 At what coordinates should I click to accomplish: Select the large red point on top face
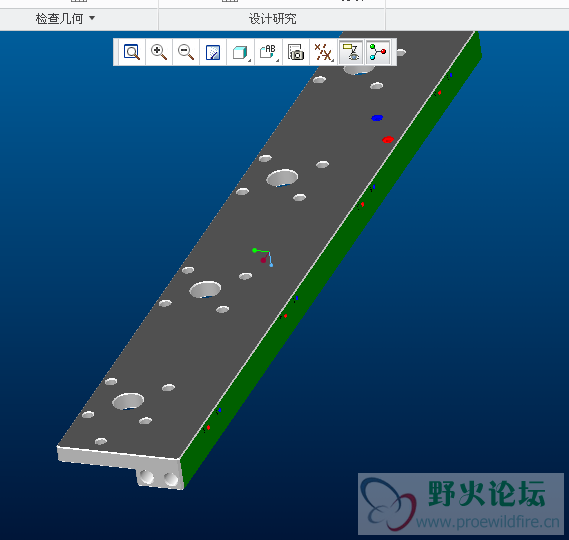pos(388,140)
